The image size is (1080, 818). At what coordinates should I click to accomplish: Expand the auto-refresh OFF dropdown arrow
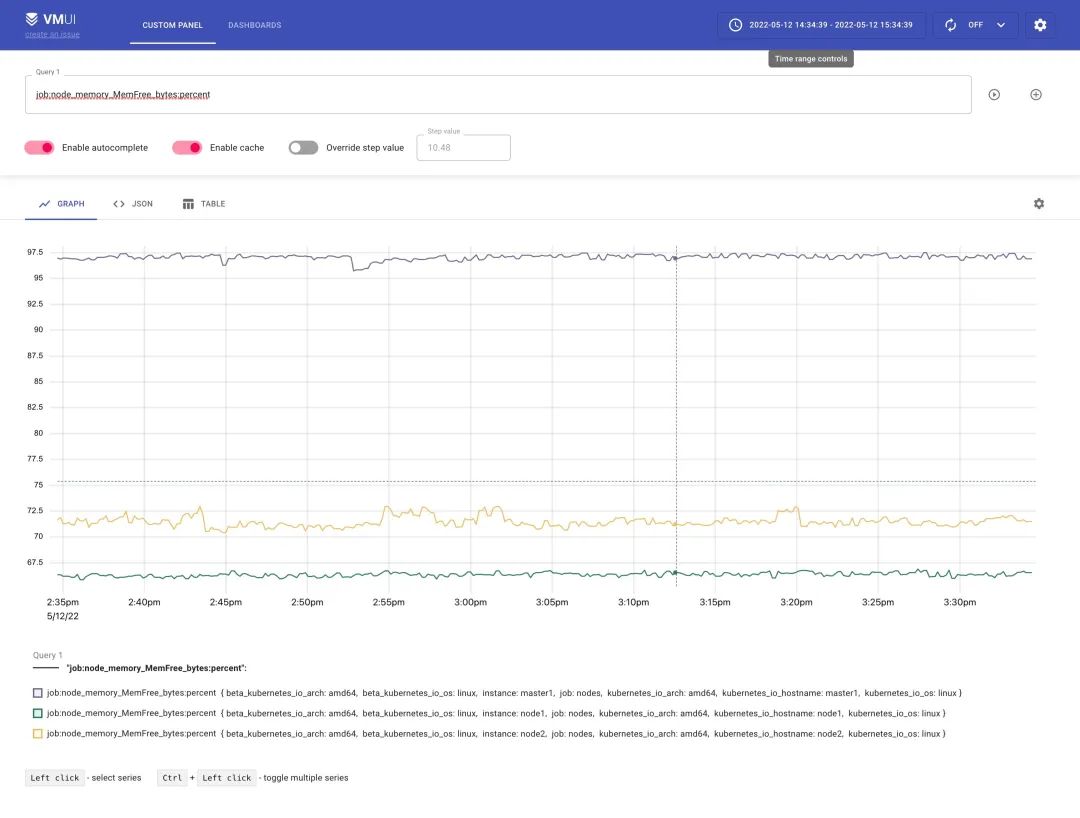click(x=1001, y=25)
